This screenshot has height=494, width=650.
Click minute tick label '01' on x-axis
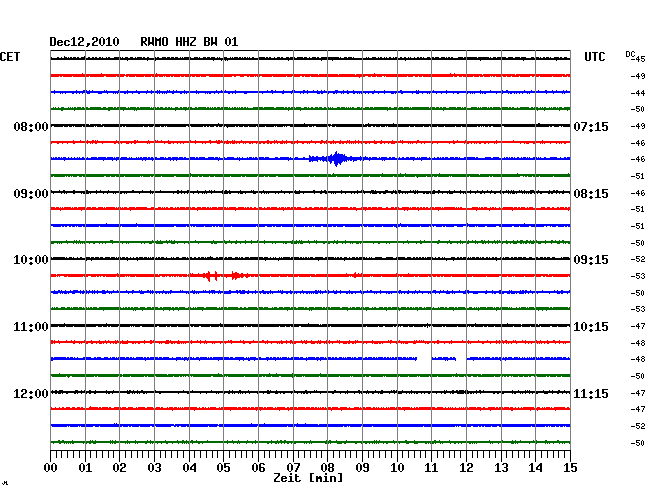coord(85,468)
